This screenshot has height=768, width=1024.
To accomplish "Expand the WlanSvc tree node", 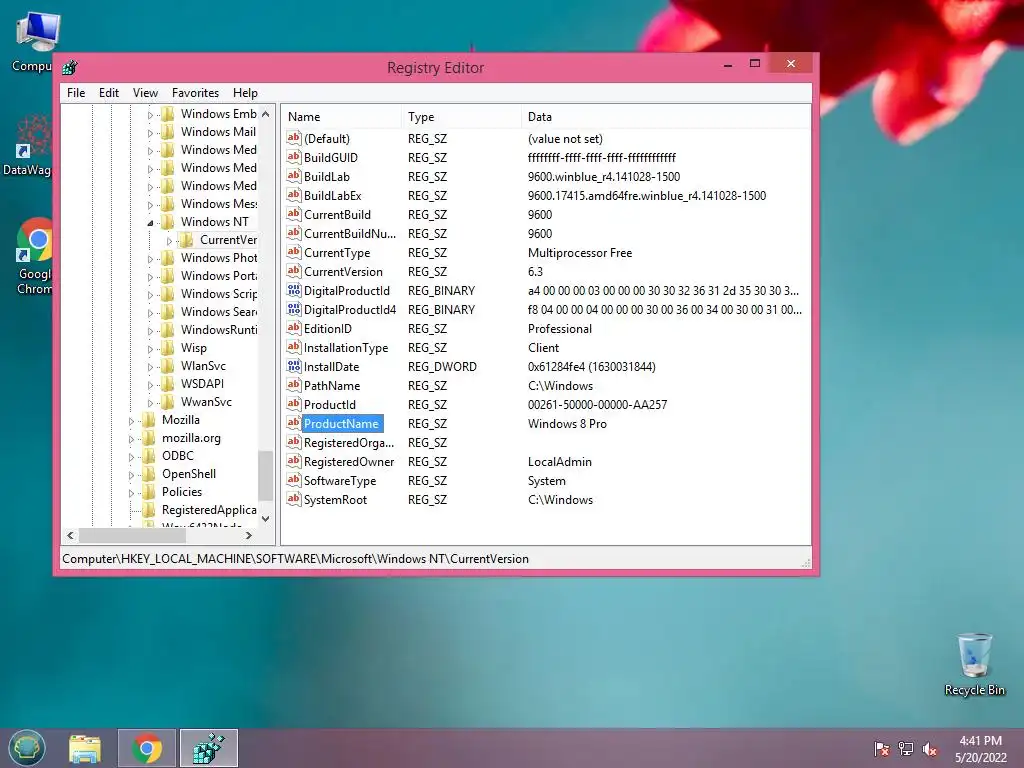I will 150,367.
